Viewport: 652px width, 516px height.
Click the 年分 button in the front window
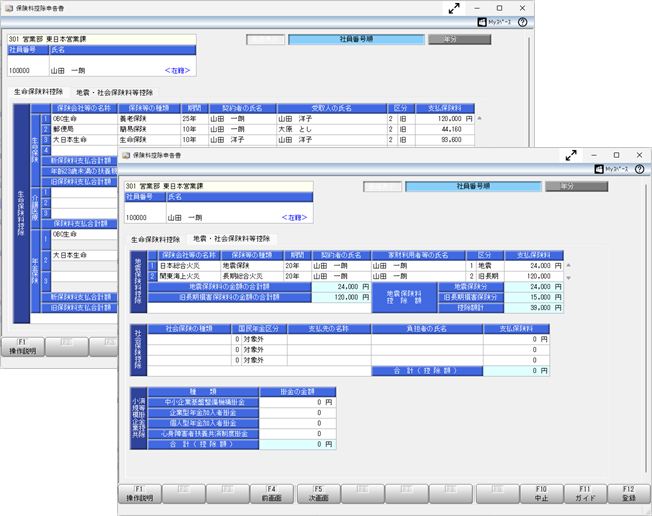coord(576,186)
